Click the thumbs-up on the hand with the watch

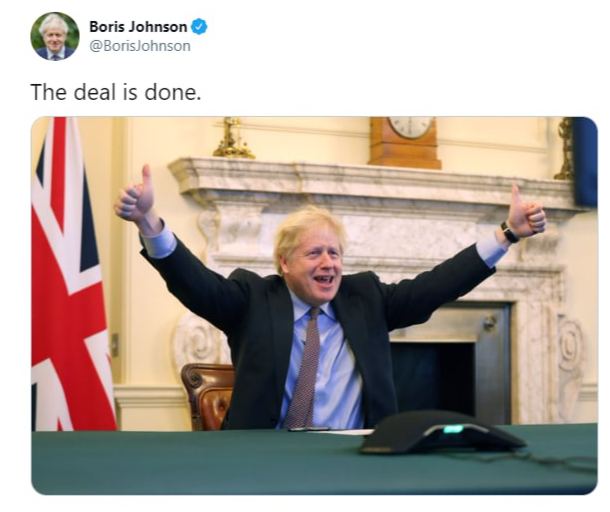click(526, 214)
